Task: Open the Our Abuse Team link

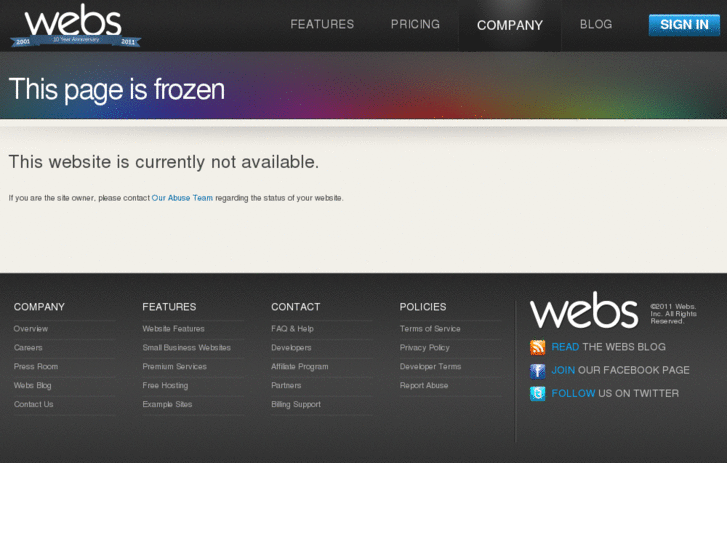Action: [182, 198]
